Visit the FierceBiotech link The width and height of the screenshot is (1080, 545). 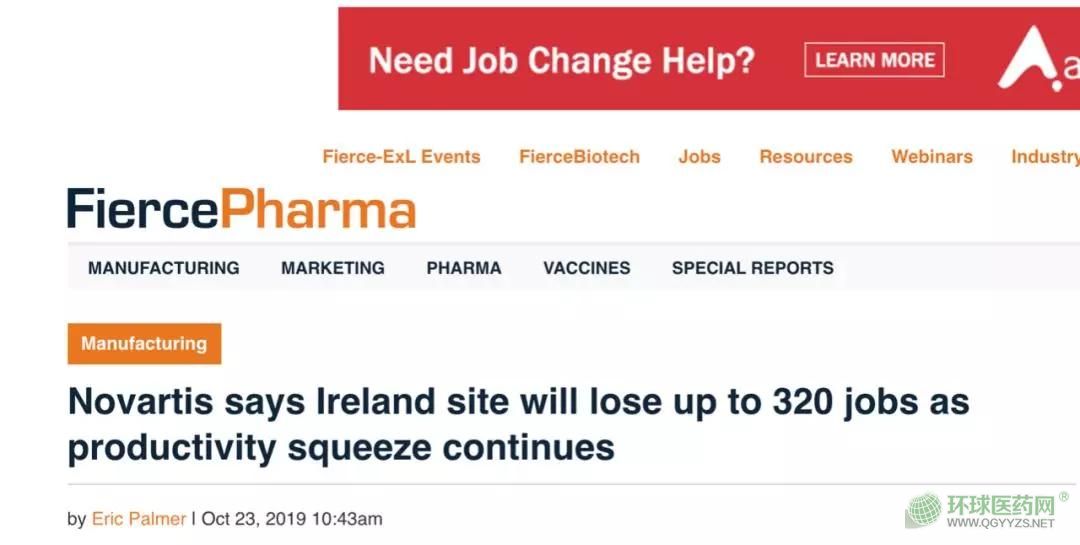pos(579,157)
